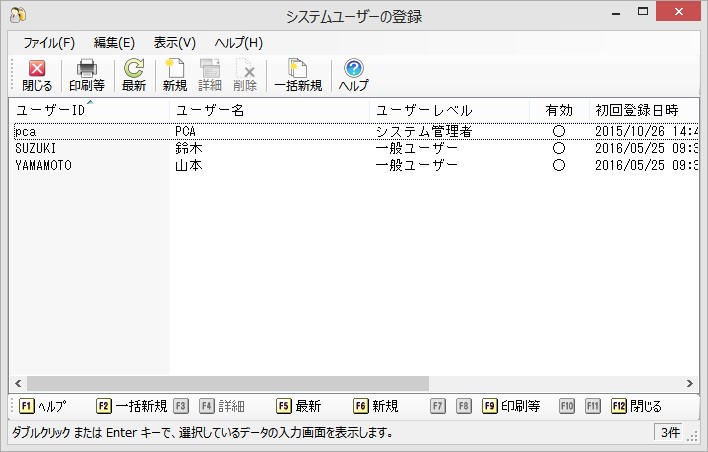Click the 一括新規 bulk-create toolbar icon
Screen dimensions: 708x452
[297, 75]
